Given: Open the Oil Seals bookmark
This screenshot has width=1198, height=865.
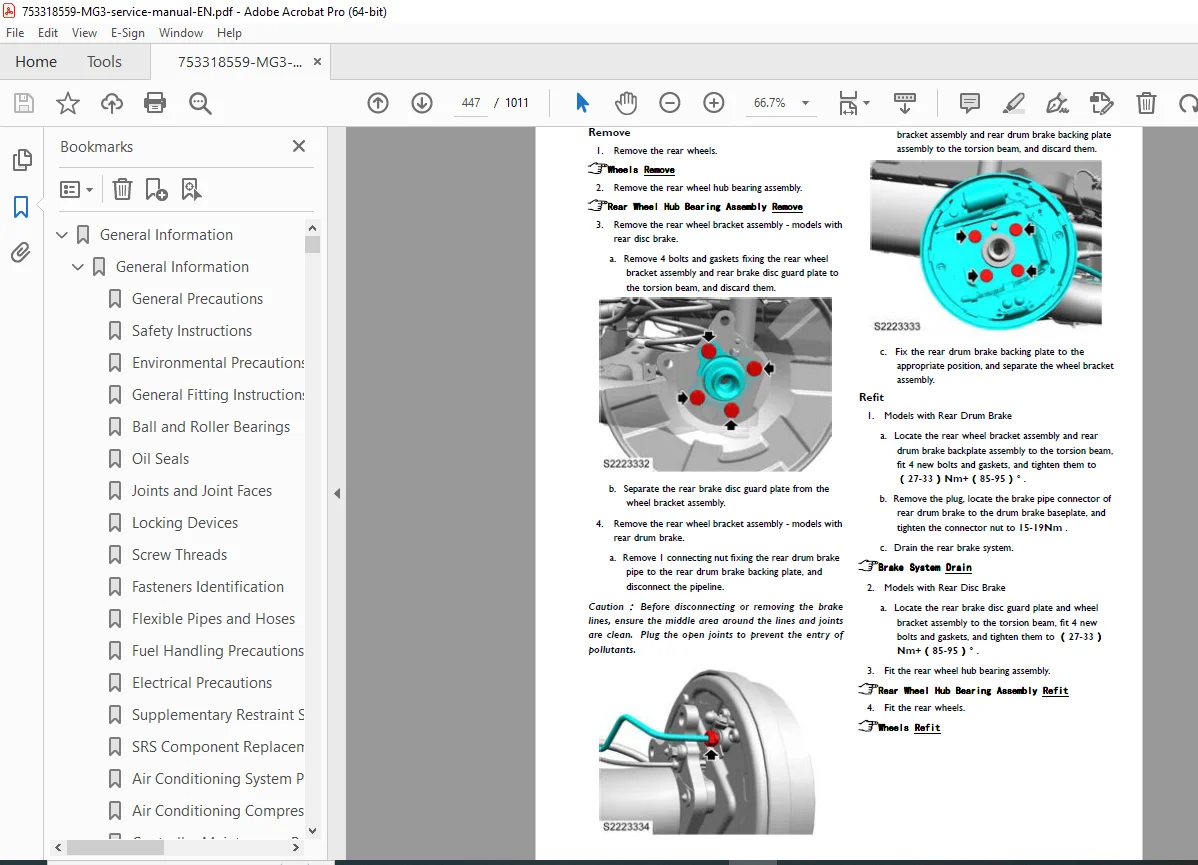Looking at the screenshot, I should (160, 459).
